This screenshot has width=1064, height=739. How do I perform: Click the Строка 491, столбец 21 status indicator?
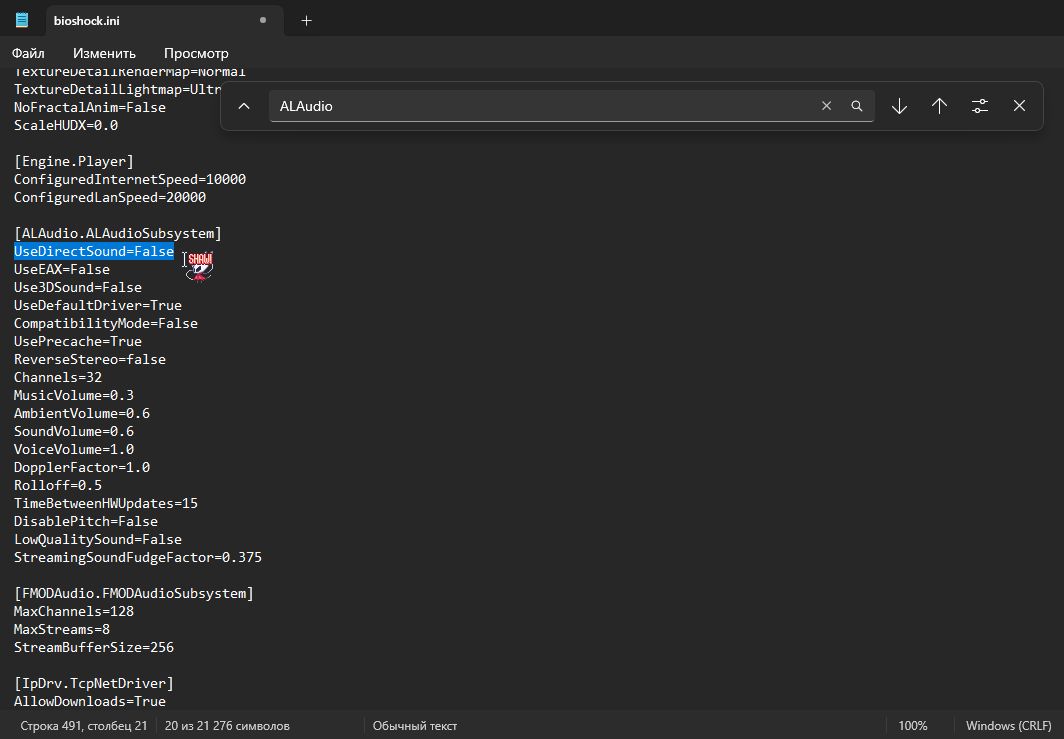[x=83, y=725]
